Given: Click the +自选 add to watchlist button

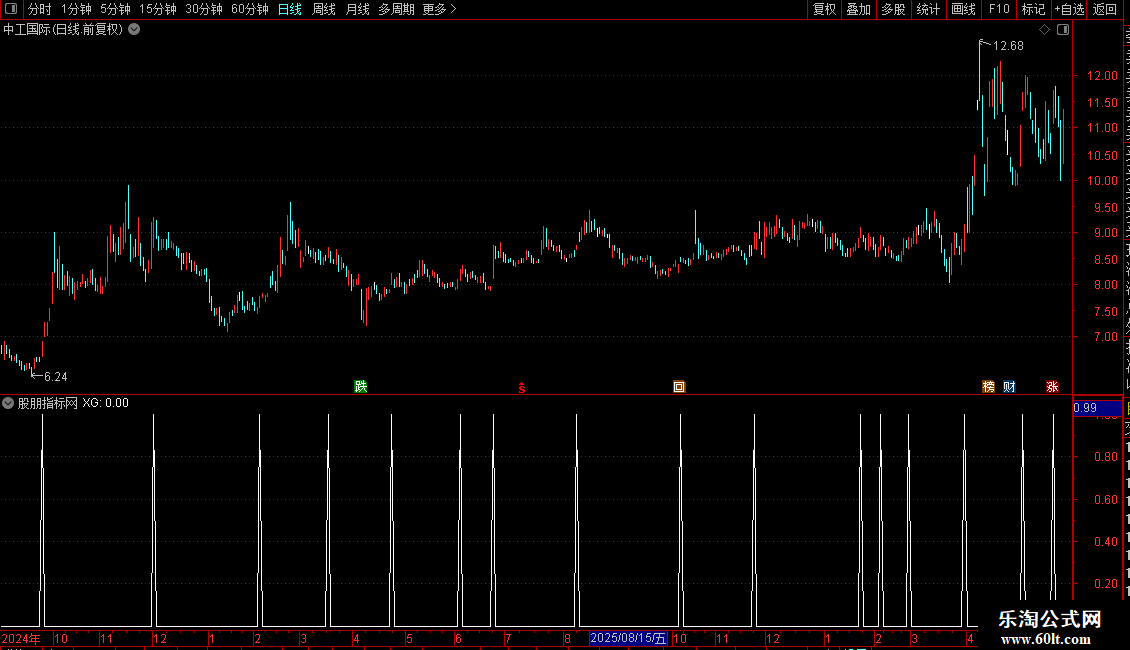Looking at the screenshot, I should click(1069, 9).
